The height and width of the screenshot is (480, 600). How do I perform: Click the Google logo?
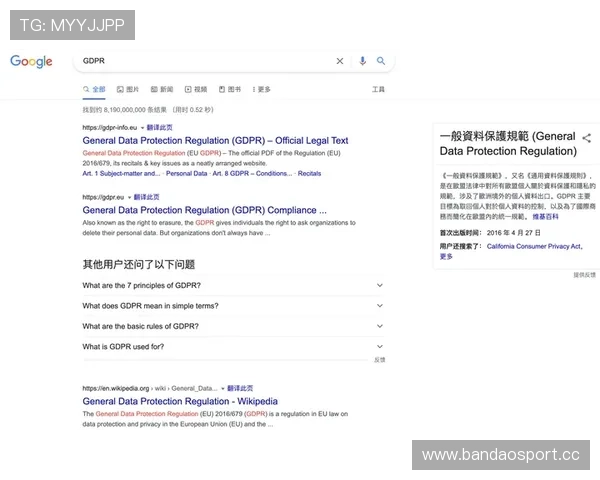click(x=31, y=61)
